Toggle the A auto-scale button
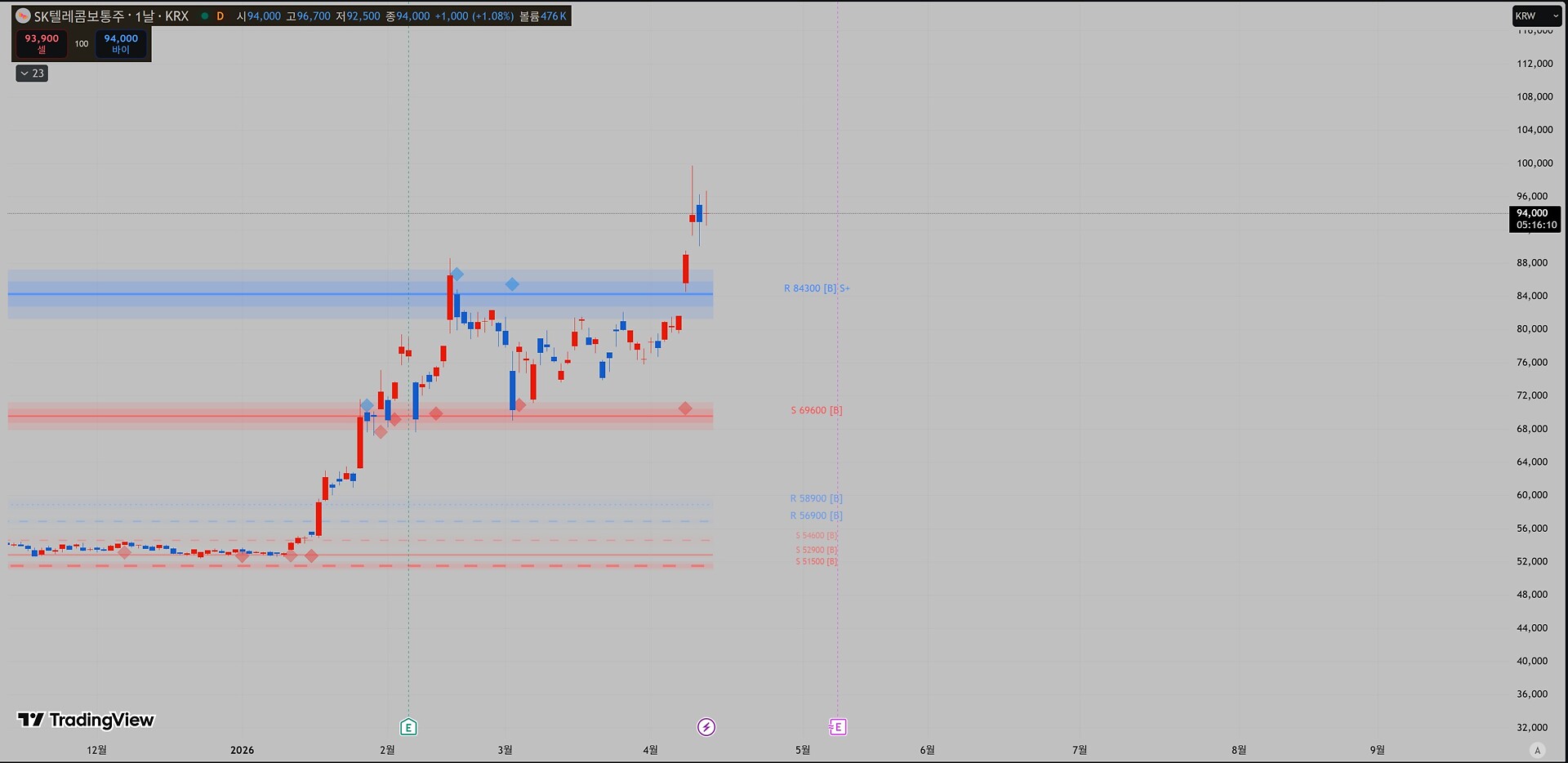 (1538, 750)
